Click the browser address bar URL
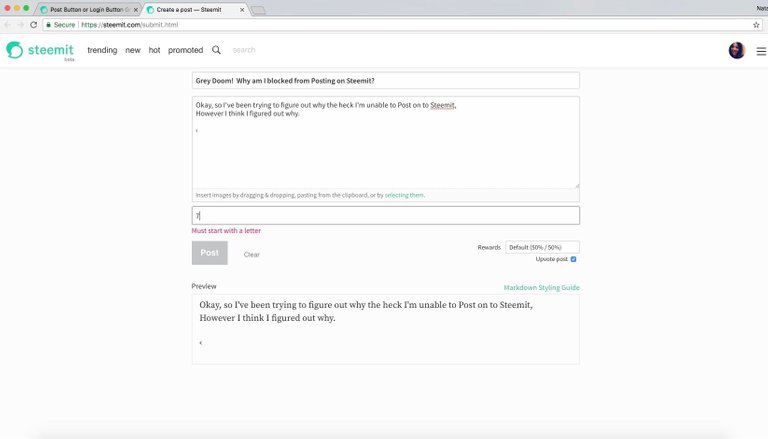 129,24
